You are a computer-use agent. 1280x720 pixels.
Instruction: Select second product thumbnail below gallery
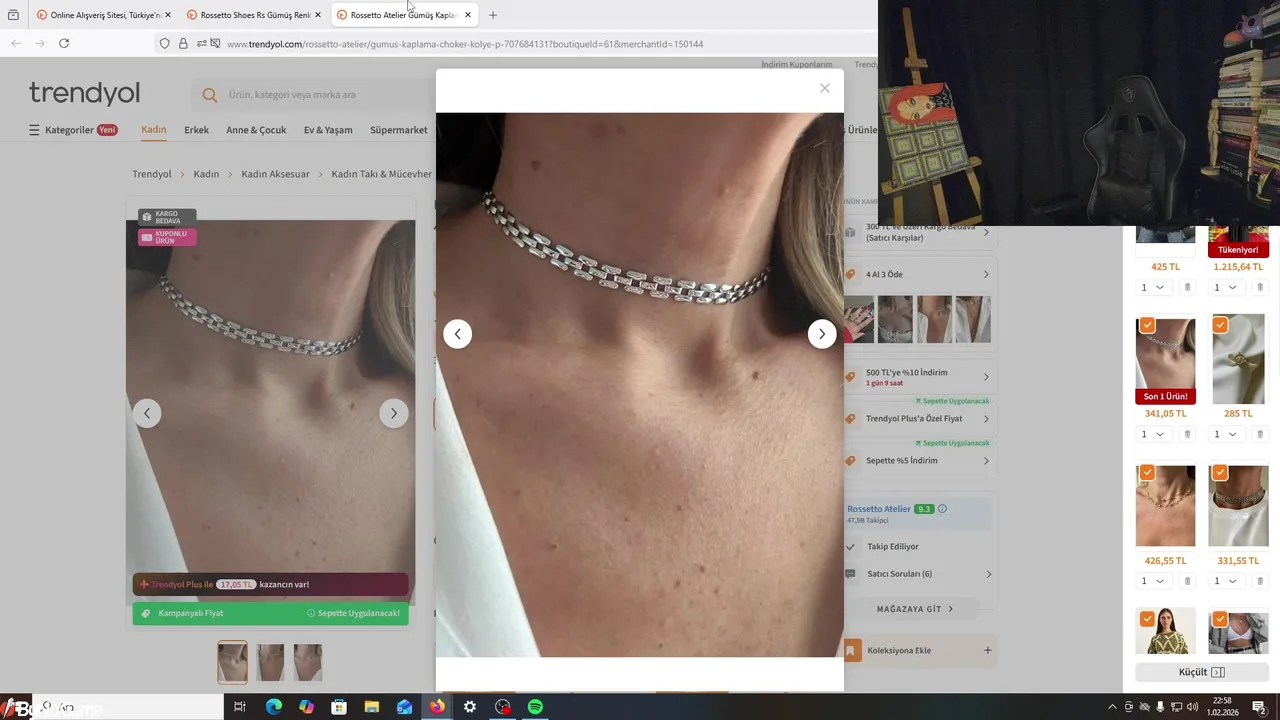click(270, 662)
